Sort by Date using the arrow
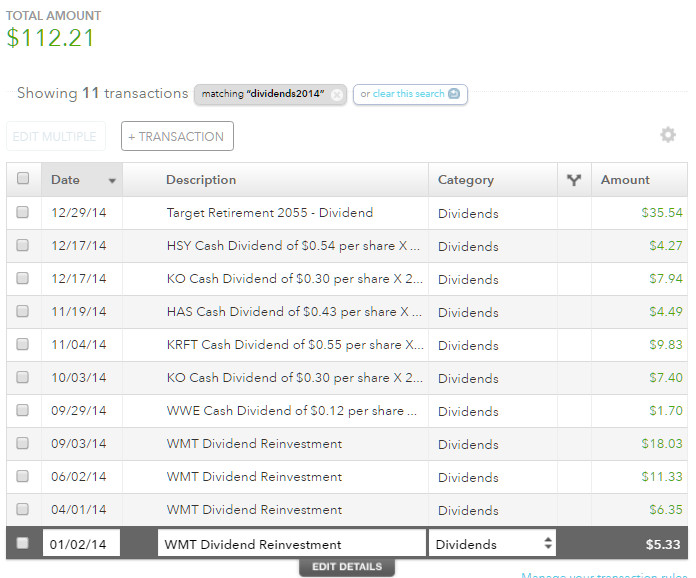This screenshot has height=578, width=696. 112,181
